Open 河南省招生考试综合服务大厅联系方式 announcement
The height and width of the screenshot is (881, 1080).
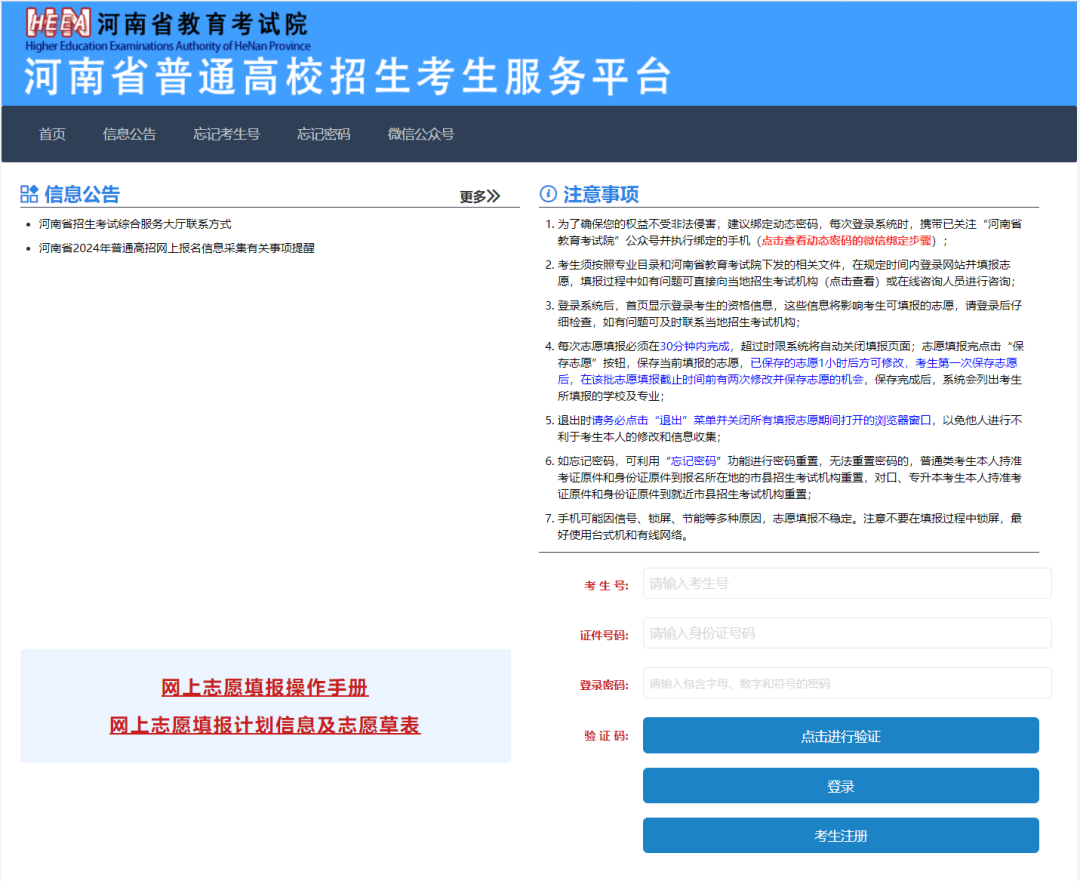135,224
